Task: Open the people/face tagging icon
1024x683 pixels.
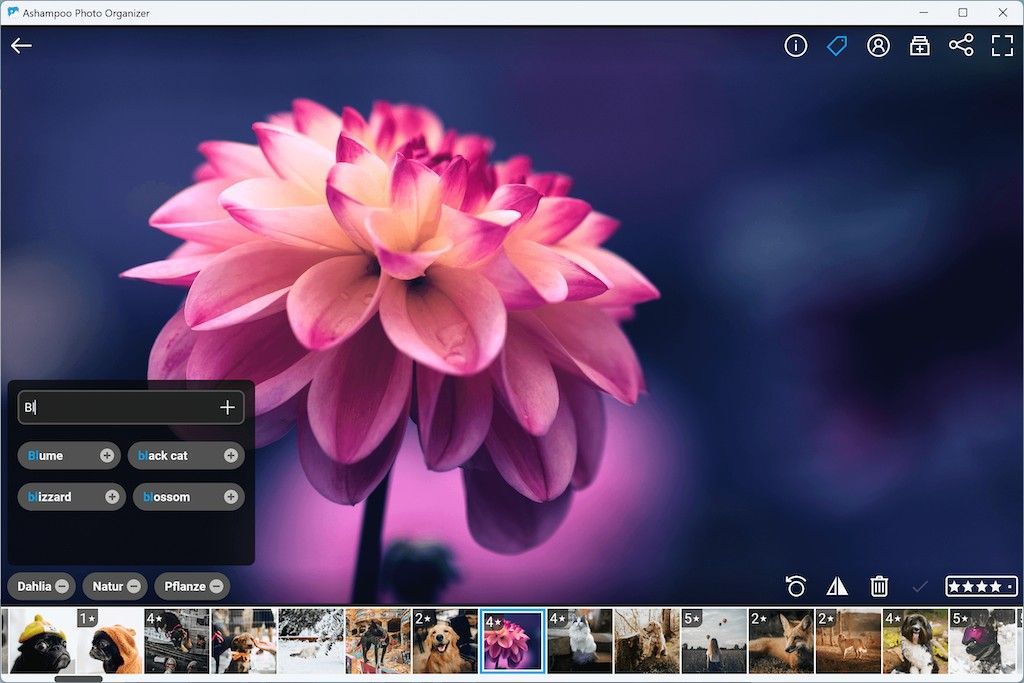Action: pyautogui.click(x=878, y=46)
